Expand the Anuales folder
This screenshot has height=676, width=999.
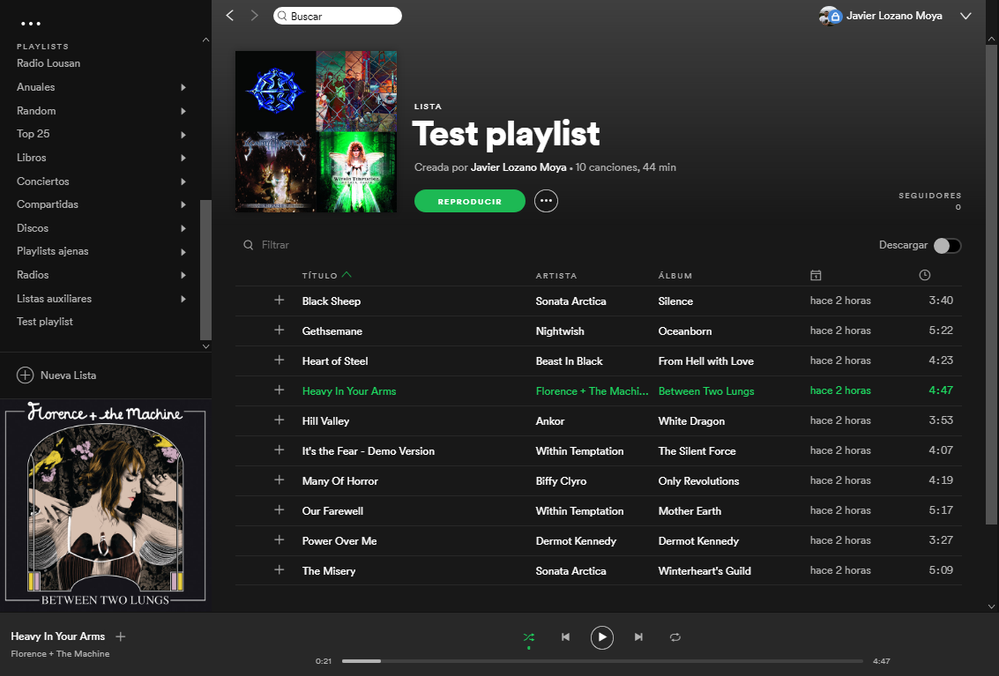coord(183,87)
